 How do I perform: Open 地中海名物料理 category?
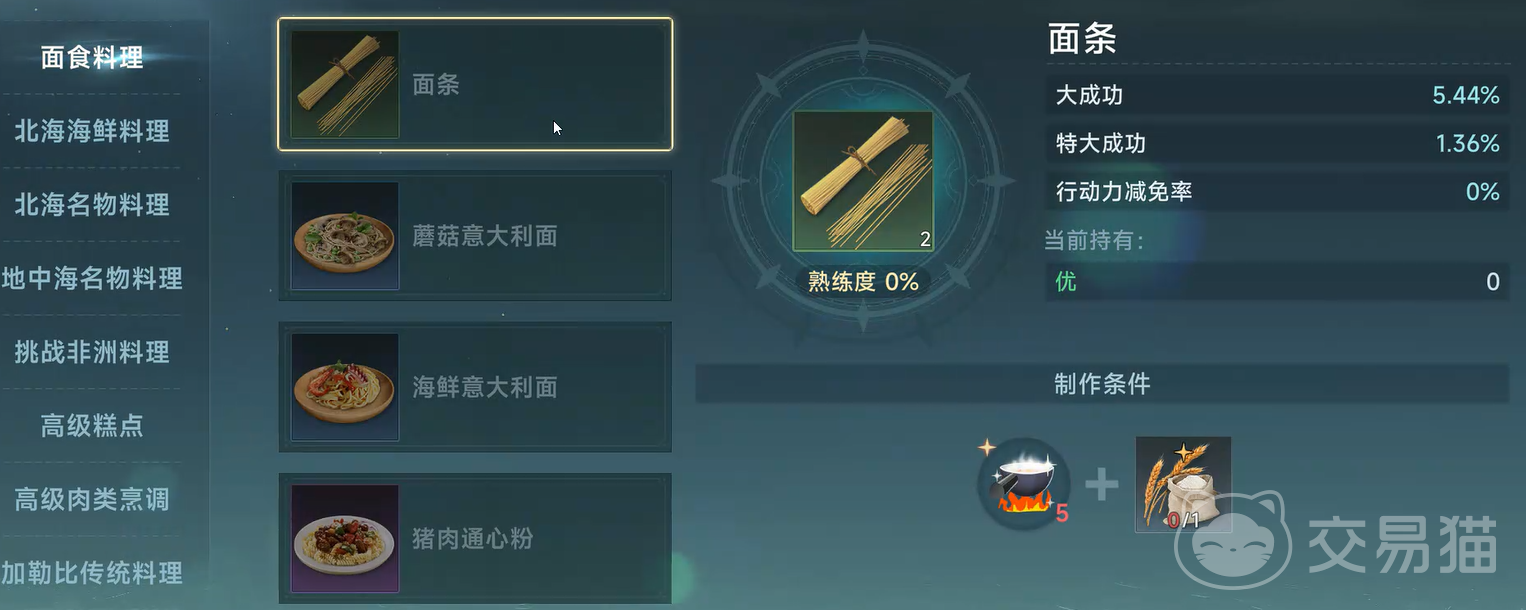coord(92,278)
